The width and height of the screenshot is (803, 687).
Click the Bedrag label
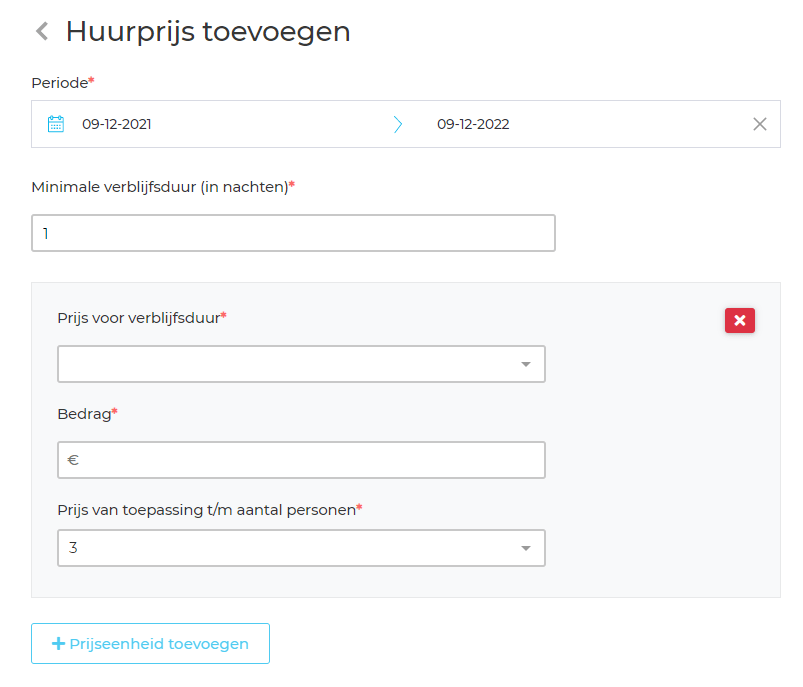(84, 412)
